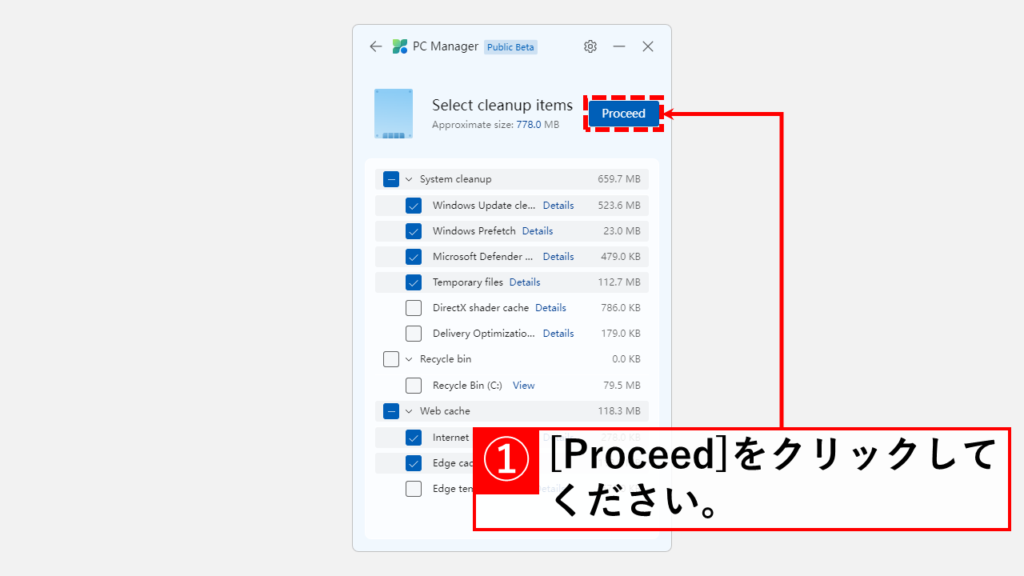Click View link for Recycle Bin (C:)
The width and height of the screenshot is (1024, 576).
pos(523,385)
